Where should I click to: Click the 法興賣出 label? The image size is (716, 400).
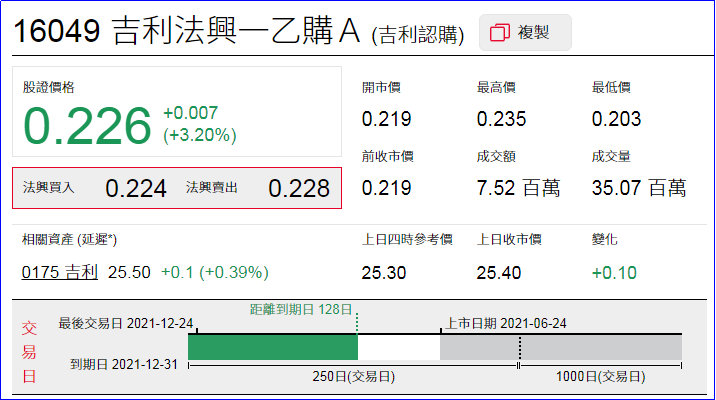[211, 188]
